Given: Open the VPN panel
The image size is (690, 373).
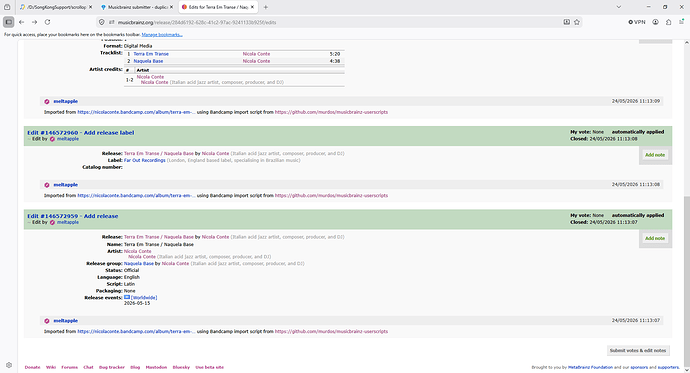Looking at the screenshot, I should 637,22.
